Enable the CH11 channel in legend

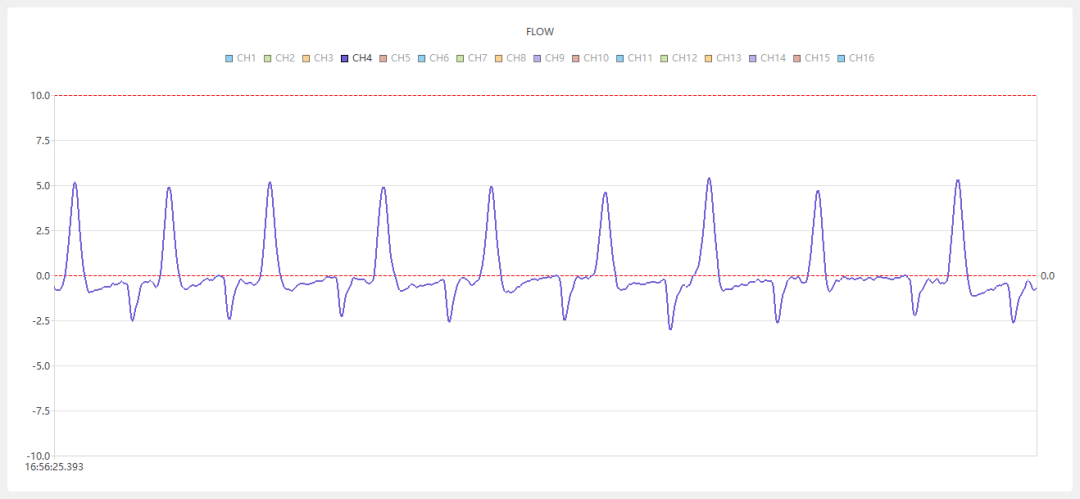[640, 59]
